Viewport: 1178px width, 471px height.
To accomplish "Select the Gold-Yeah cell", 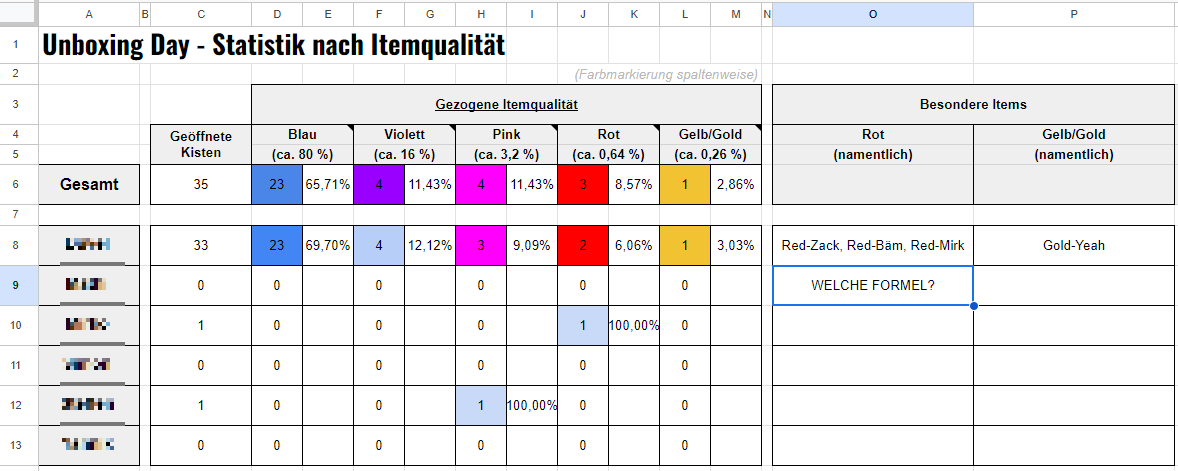I will pyautogui.click(x=1074, y=245).
